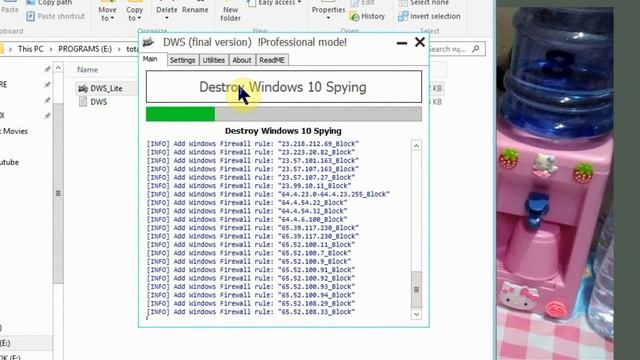Close the DWS window
Screen dimensions: 640x360
420,42
